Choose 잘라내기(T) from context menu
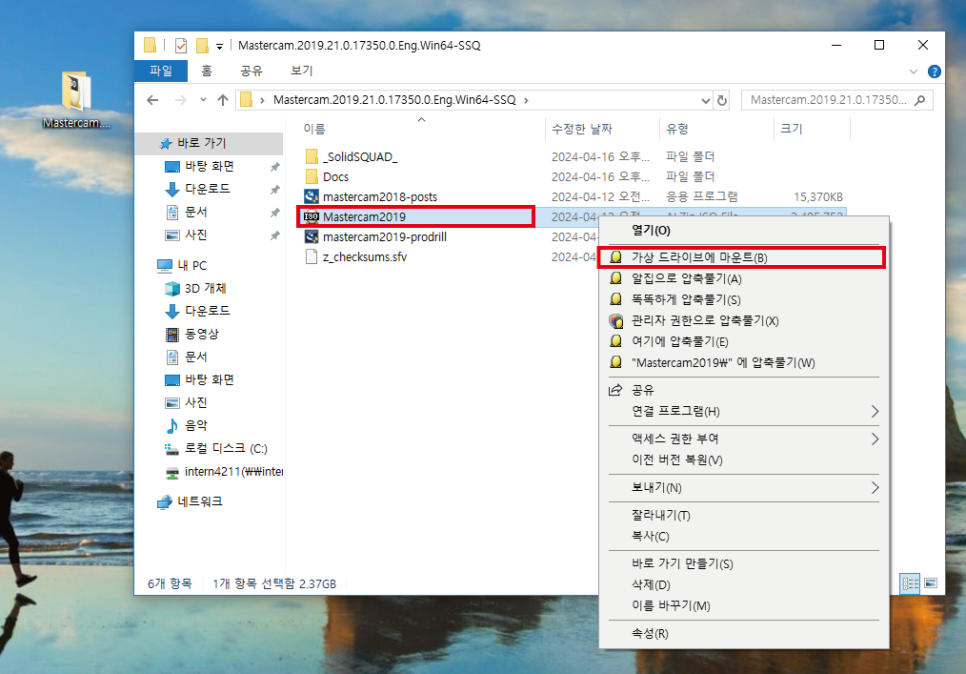 click(744, 515)
